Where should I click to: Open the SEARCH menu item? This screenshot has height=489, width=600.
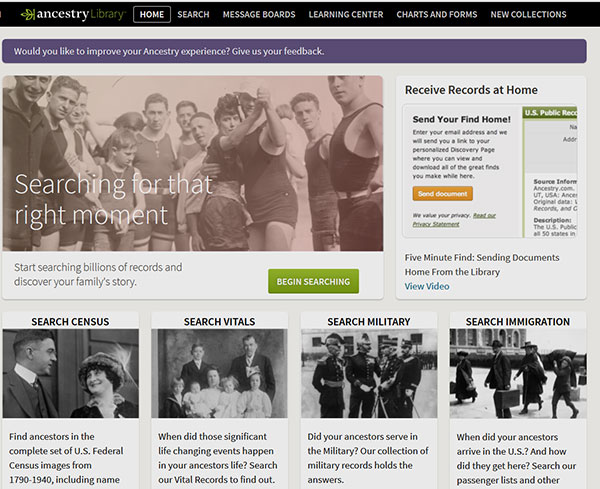point(193,15)
